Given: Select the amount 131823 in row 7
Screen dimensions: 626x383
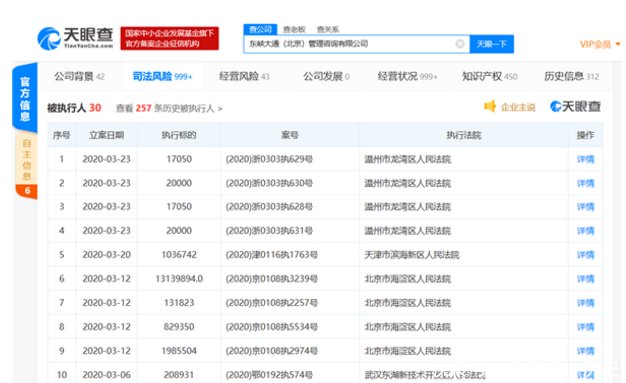Looking at the screenshot, I should click(x=179, y=303).
